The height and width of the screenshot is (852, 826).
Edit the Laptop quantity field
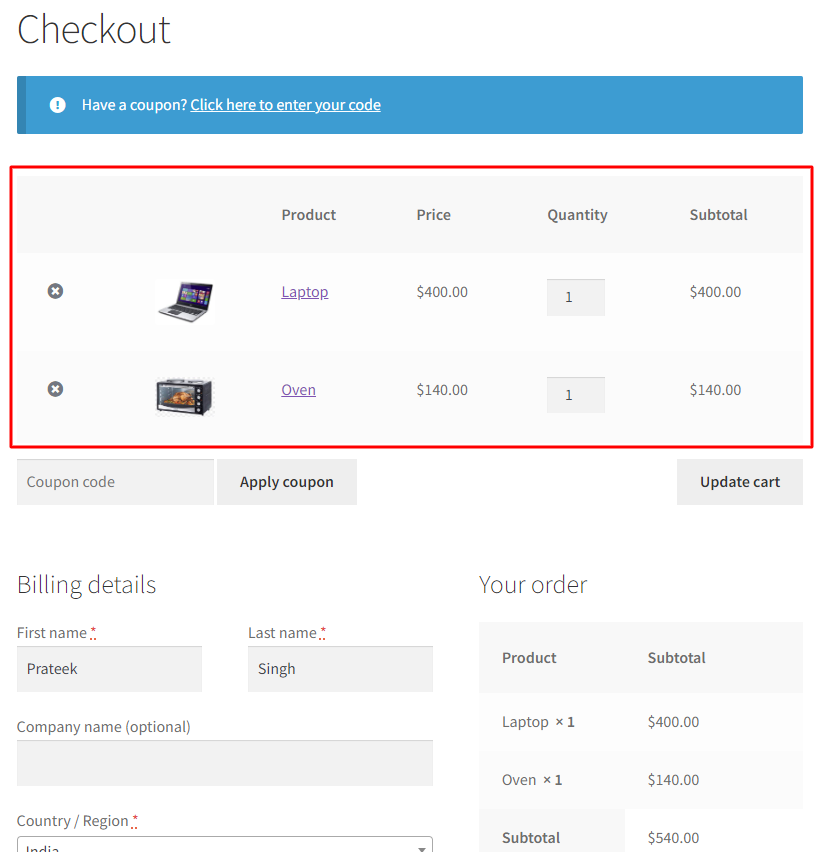[575, 297]
